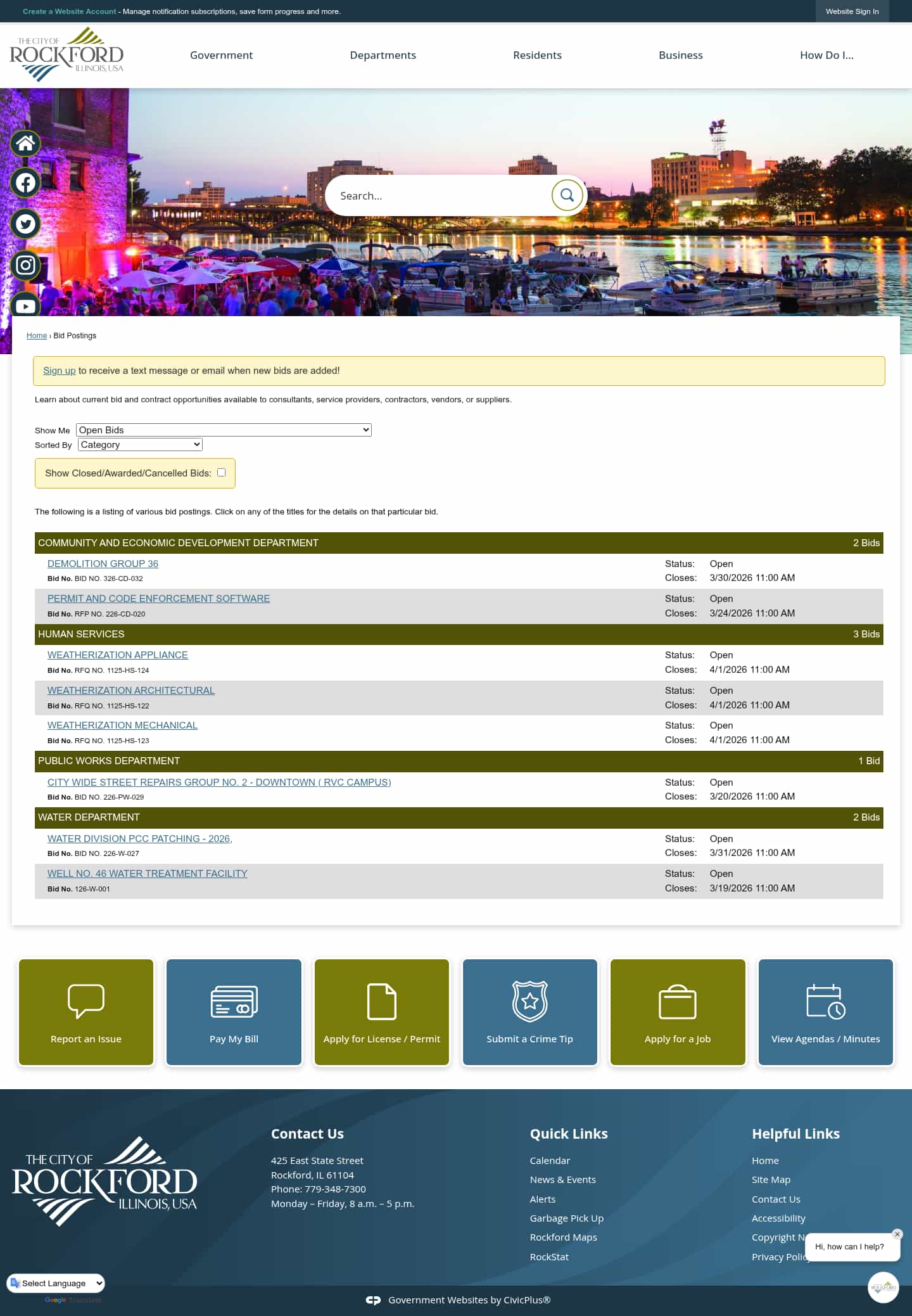Toggle Show Closed/Awarded/Cancelled Bids checkbox

(221, 473)
